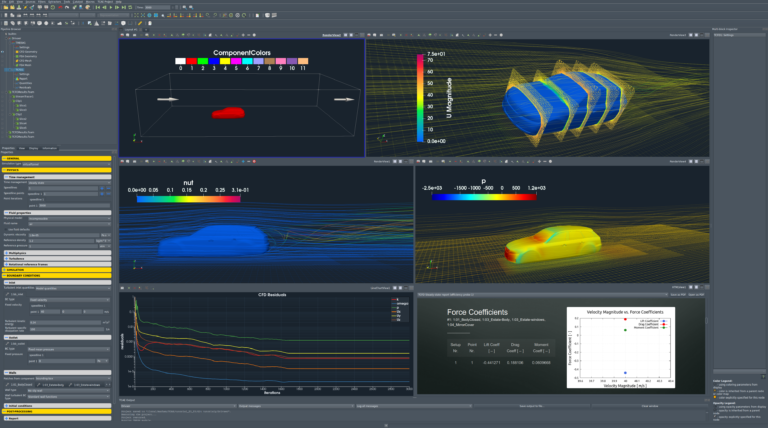The image size is (768, 428).
Task: Click the pencil icon beside 1:bb_outlet
Action: point(7,344)
